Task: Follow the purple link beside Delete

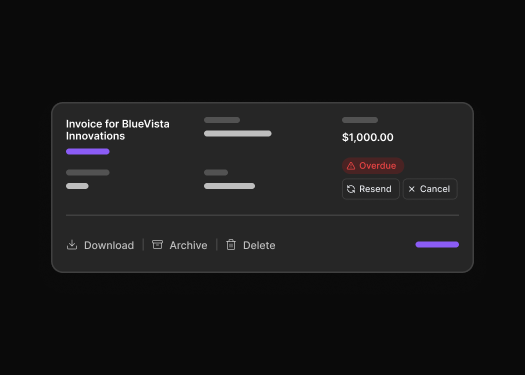Action: coord(437,244)
